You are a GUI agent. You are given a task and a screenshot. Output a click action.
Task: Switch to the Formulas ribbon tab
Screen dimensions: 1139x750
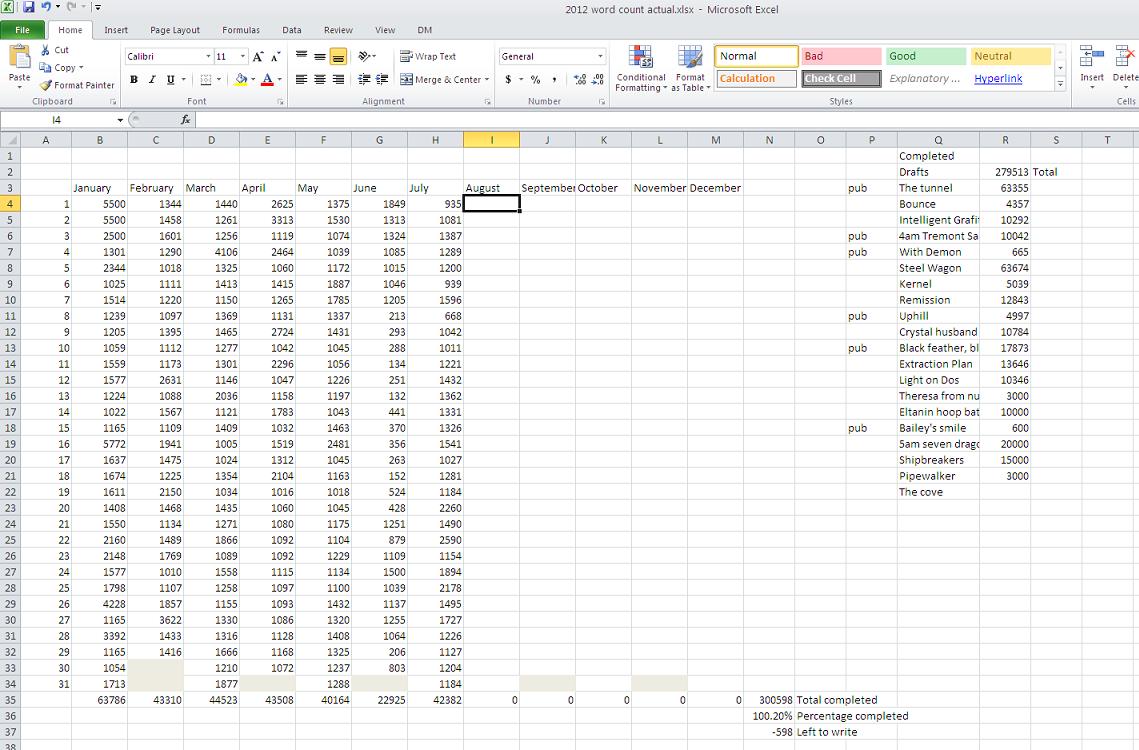coord(240,30)
